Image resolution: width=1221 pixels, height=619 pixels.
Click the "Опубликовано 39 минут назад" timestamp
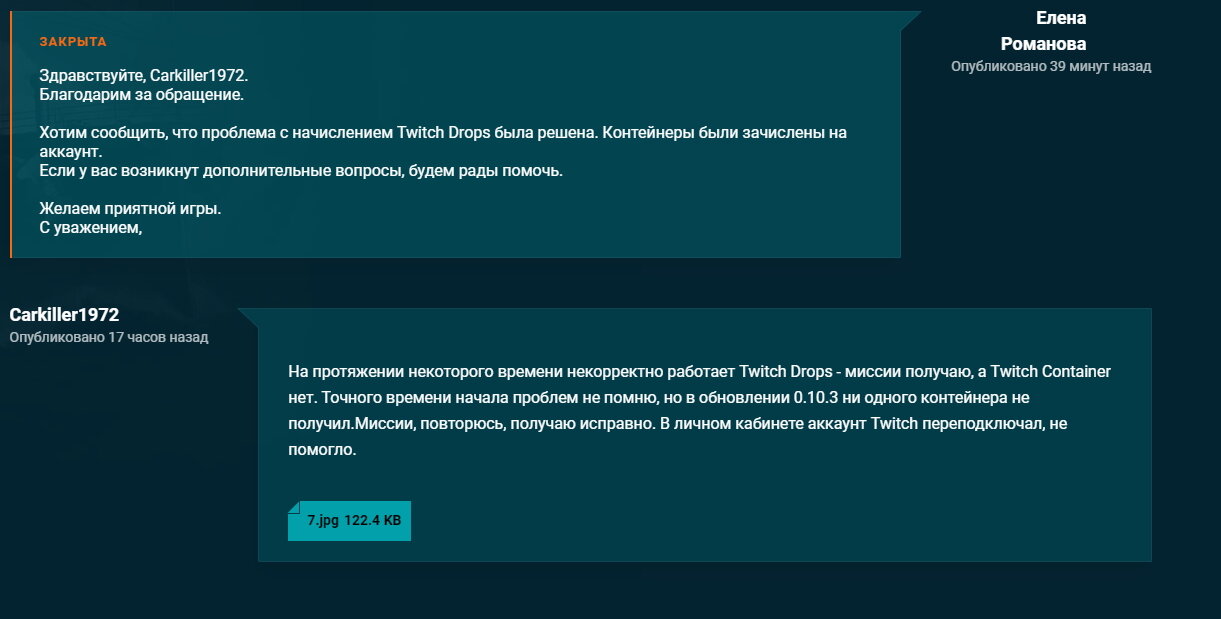(x=1051, y=67)
